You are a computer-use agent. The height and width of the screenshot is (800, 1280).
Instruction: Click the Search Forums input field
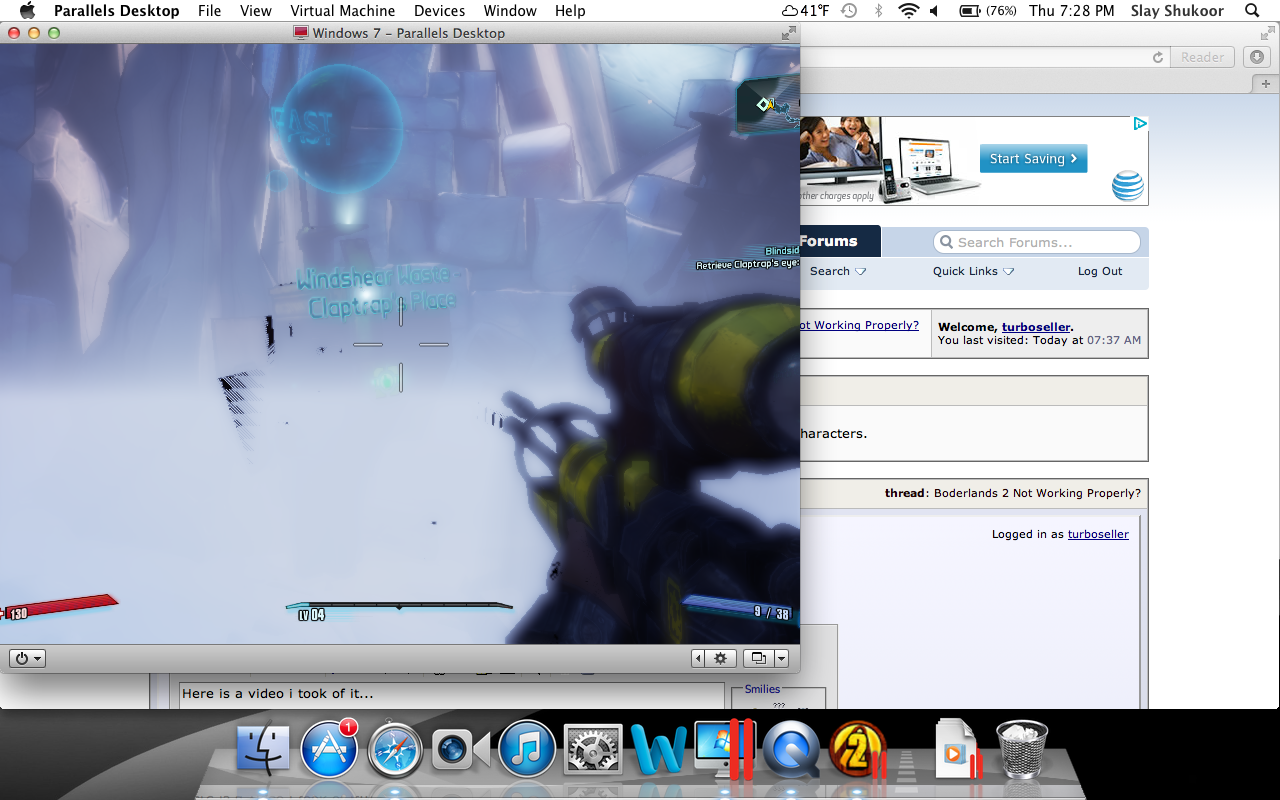pyautogui.click(x=1037, y=242)
